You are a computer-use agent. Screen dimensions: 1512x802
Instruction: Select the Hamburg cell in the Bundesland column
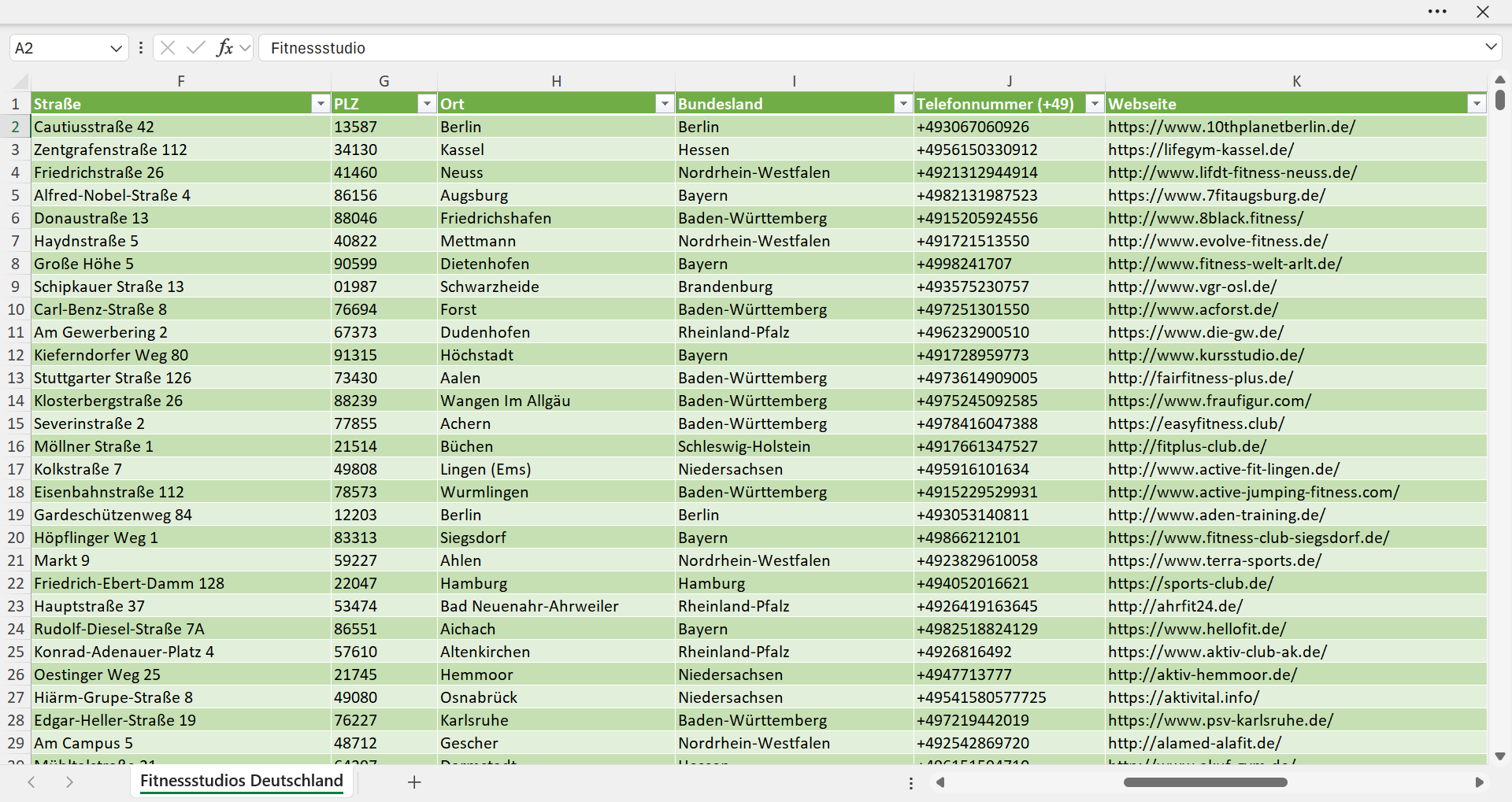coord(795,583)
